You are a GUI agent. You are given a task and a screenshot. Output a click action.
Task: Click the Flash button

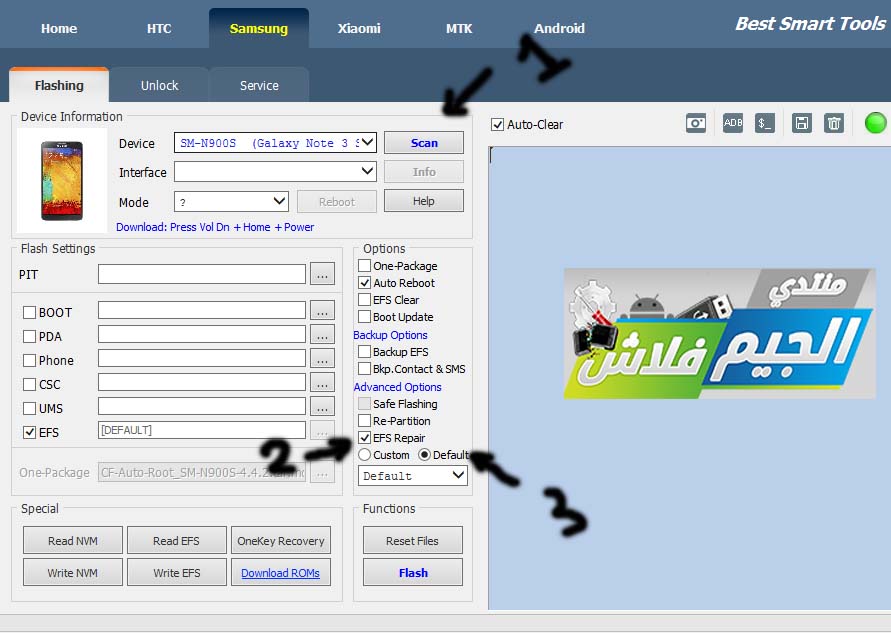[x=413, y=572]
